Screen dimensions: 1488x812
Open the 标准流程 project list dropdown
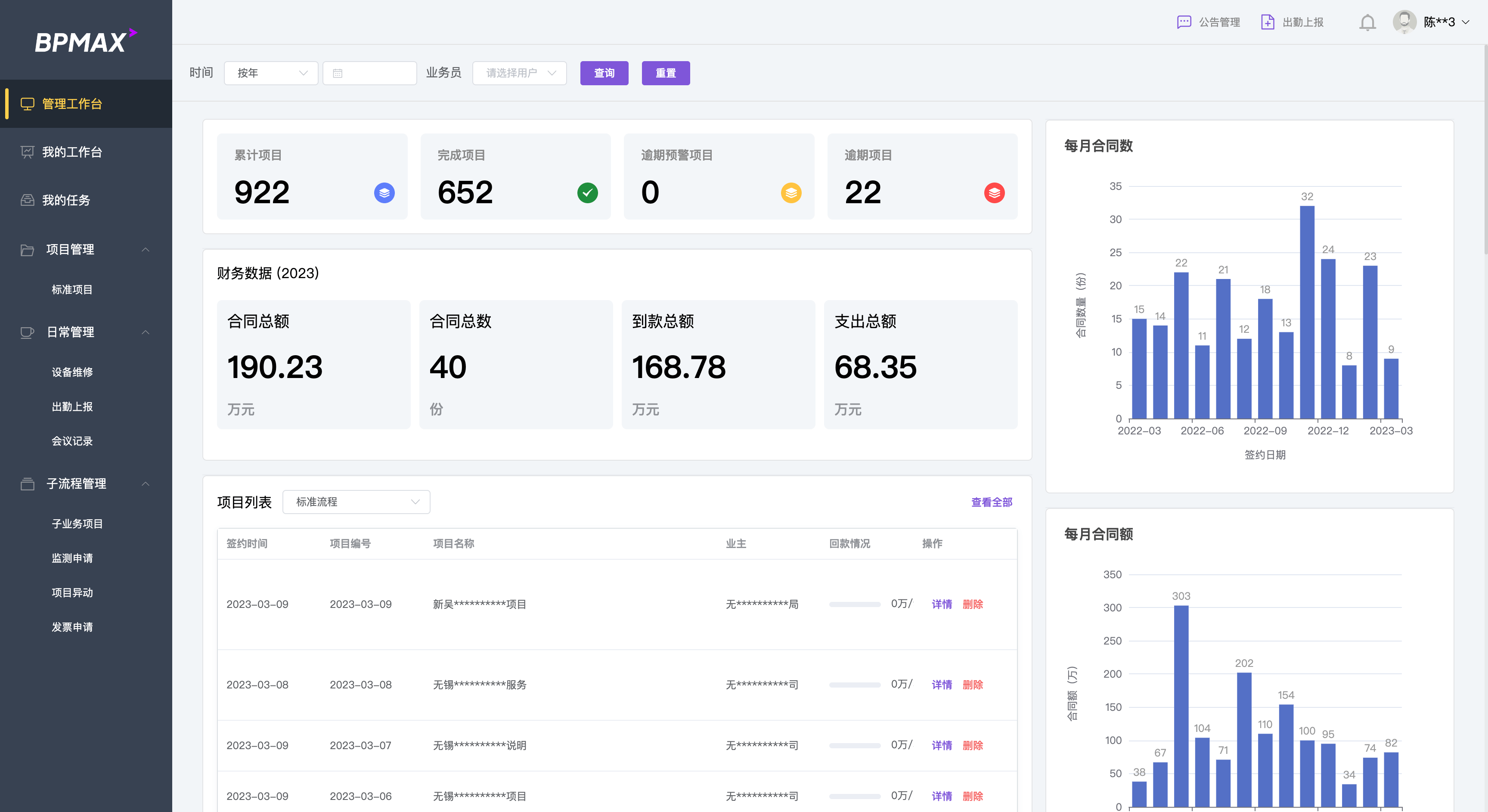[356, 502]
